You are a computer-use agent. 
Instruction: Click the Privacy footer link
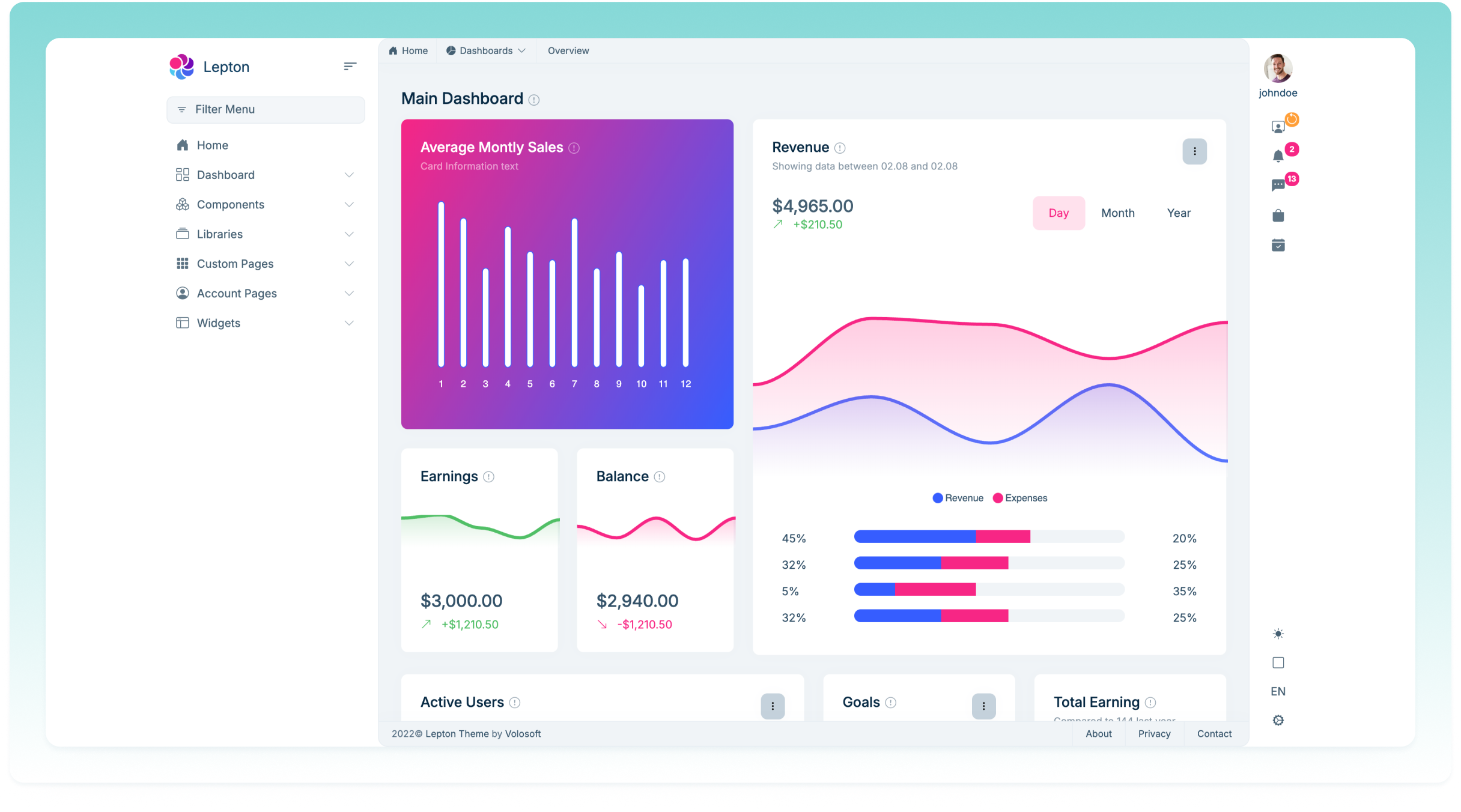coord(1154,734)
